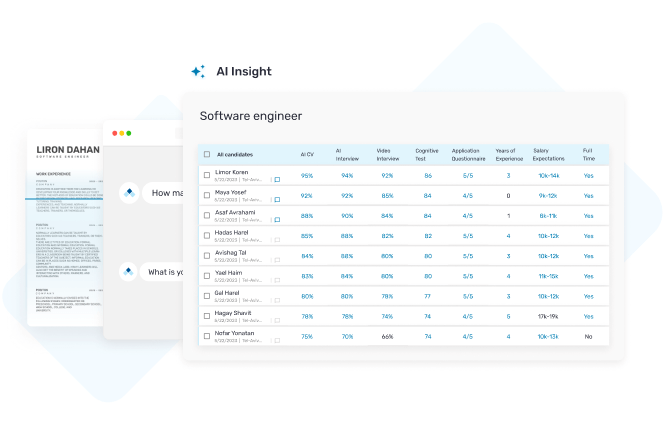Select the checkbox for Hagay Shavit

(x=207, y=316)
